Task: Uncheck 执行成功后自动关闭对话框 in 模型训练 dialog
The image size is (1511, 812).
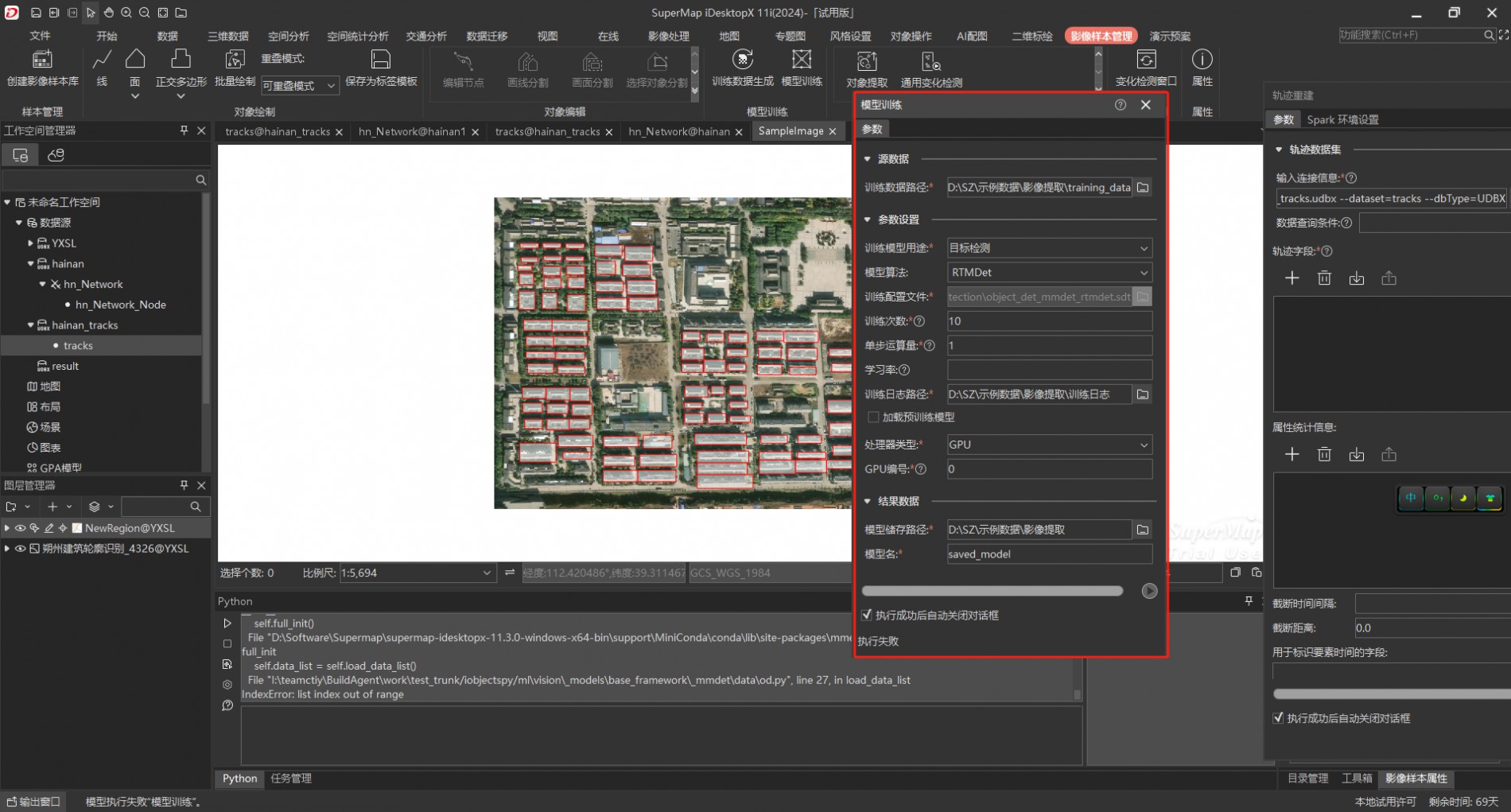Action: click(867, 615)
